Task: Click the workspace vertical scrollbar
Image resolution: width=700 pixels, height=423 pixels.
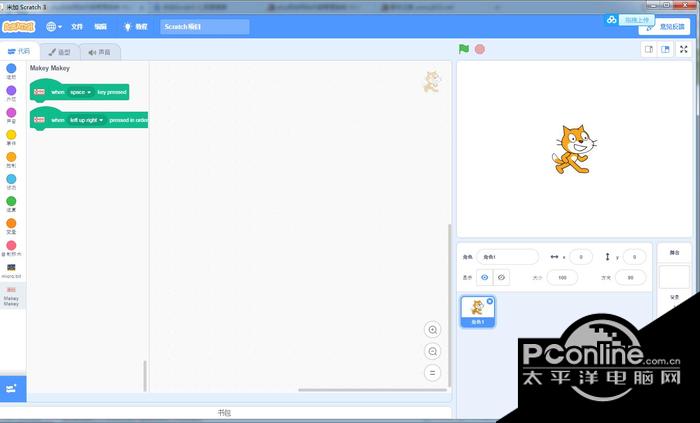Action: click(449, 305)
